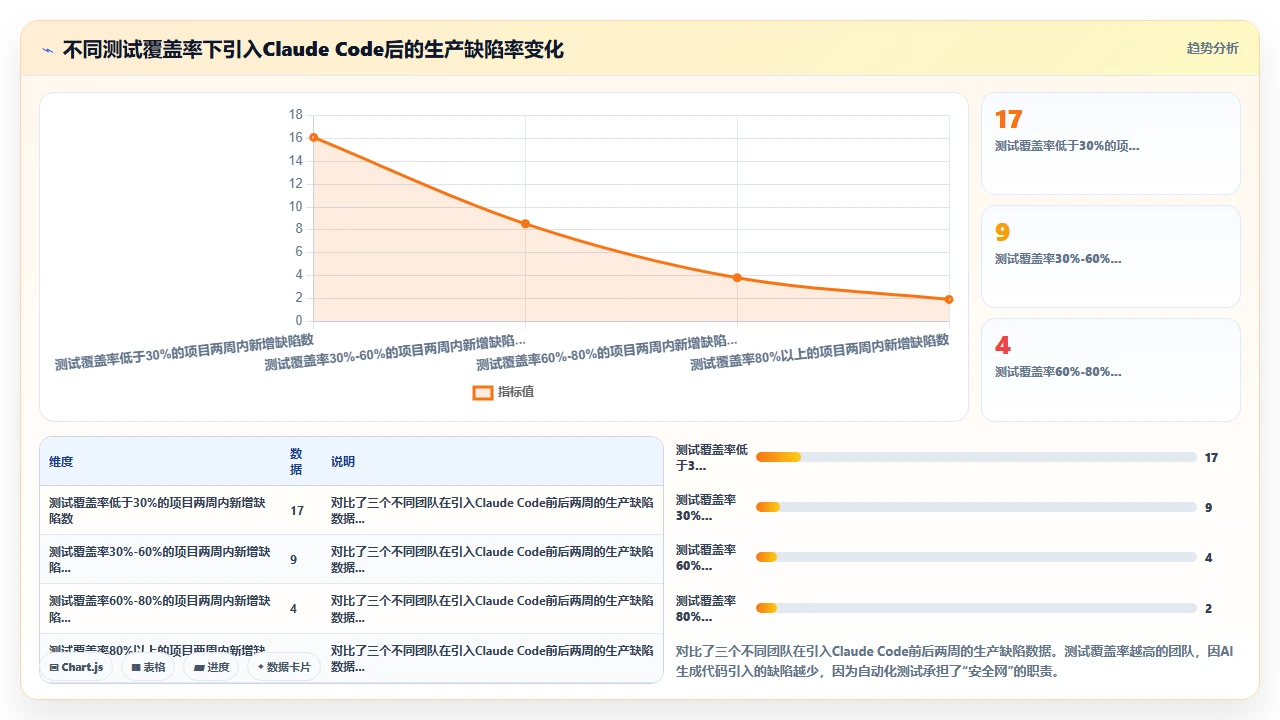Select table row 测试覆盖率60%-80%的项目两周内新增缺陷
Screen dimensions: 1280x720
tap(351, 608)
